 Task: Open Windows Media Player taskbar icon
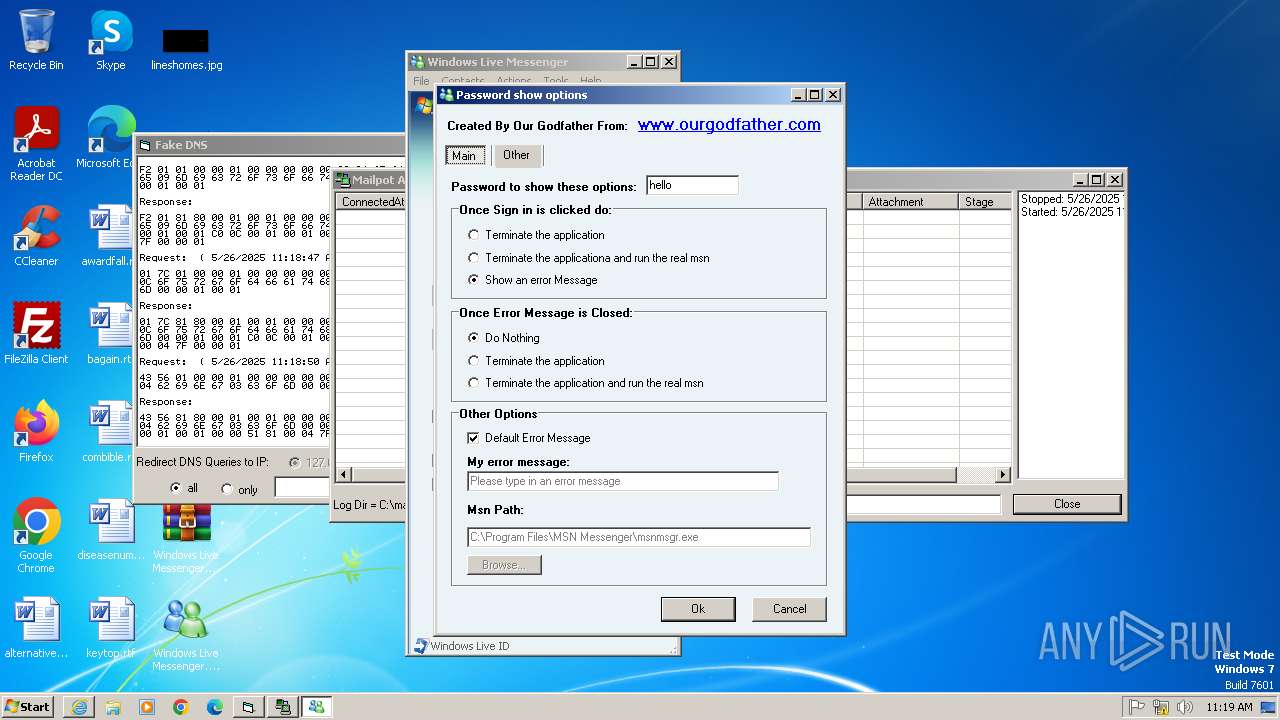click(147, 707)
